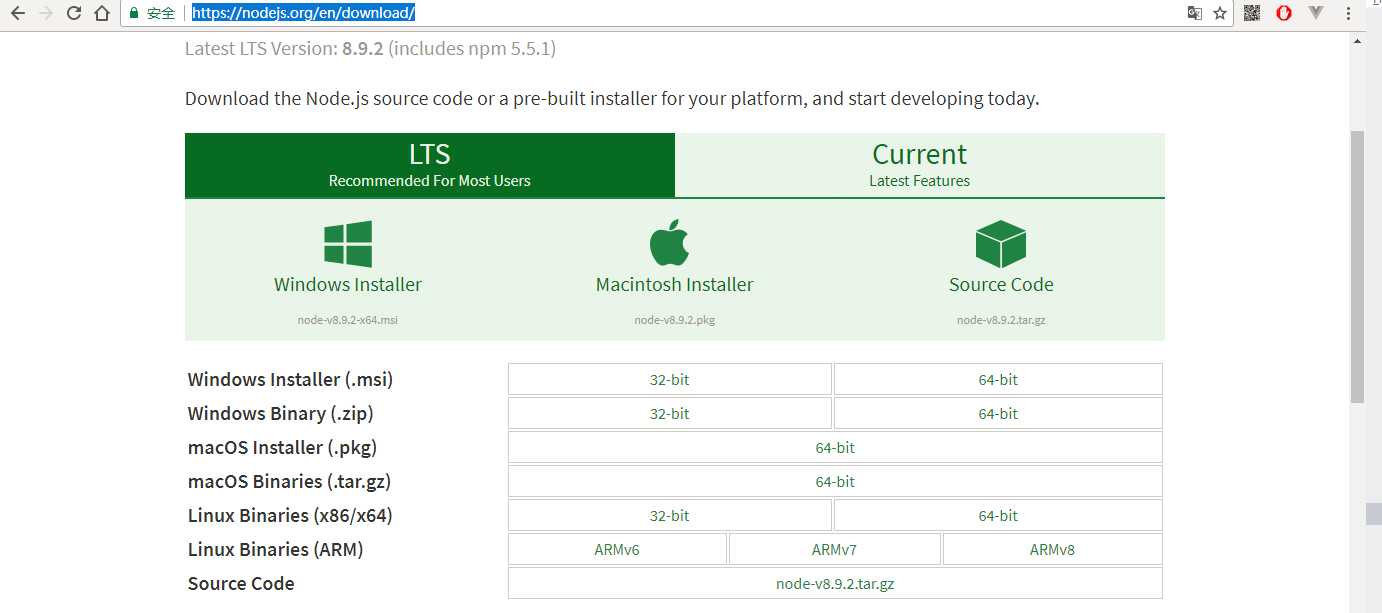The width and height of the screenshot is (1382, 613).
Task: Download Windows Binary (.zip) 32-bit
Action: pos(670,413)
